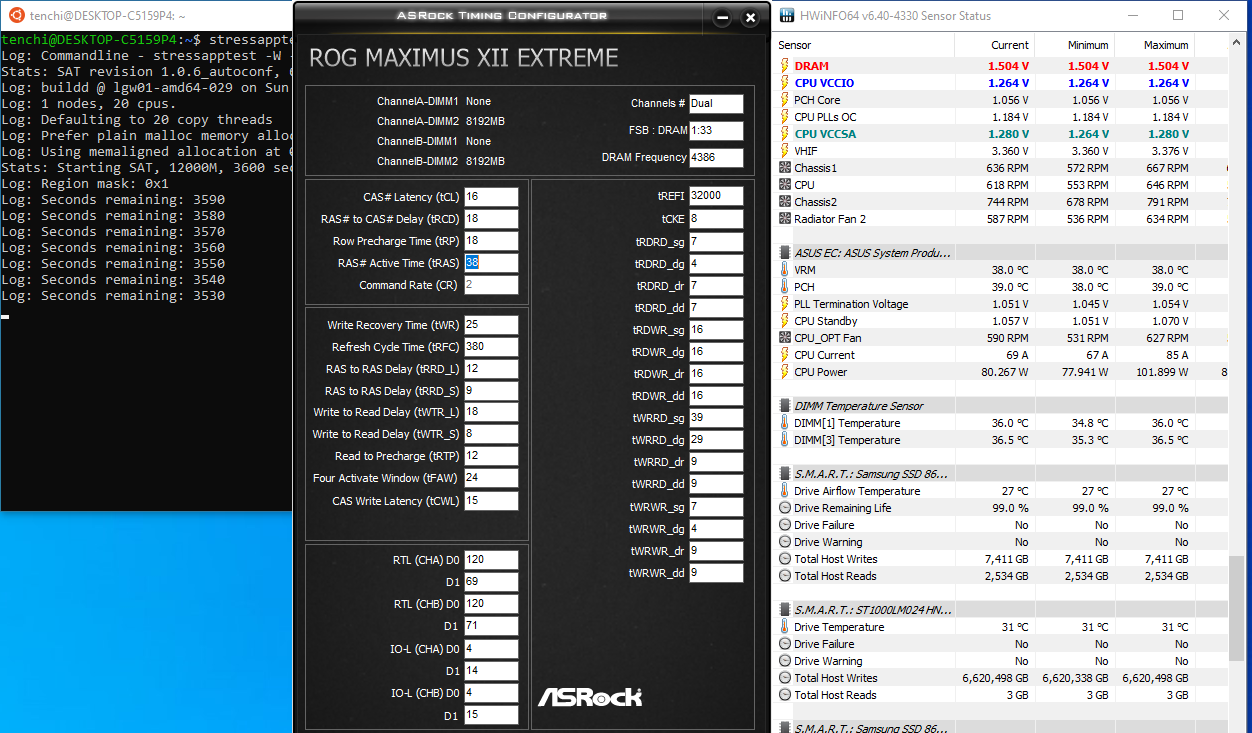
Task: Click the HWiNFO64 vertical scrollbar thumb
Action: click(x=1239, y=608)
